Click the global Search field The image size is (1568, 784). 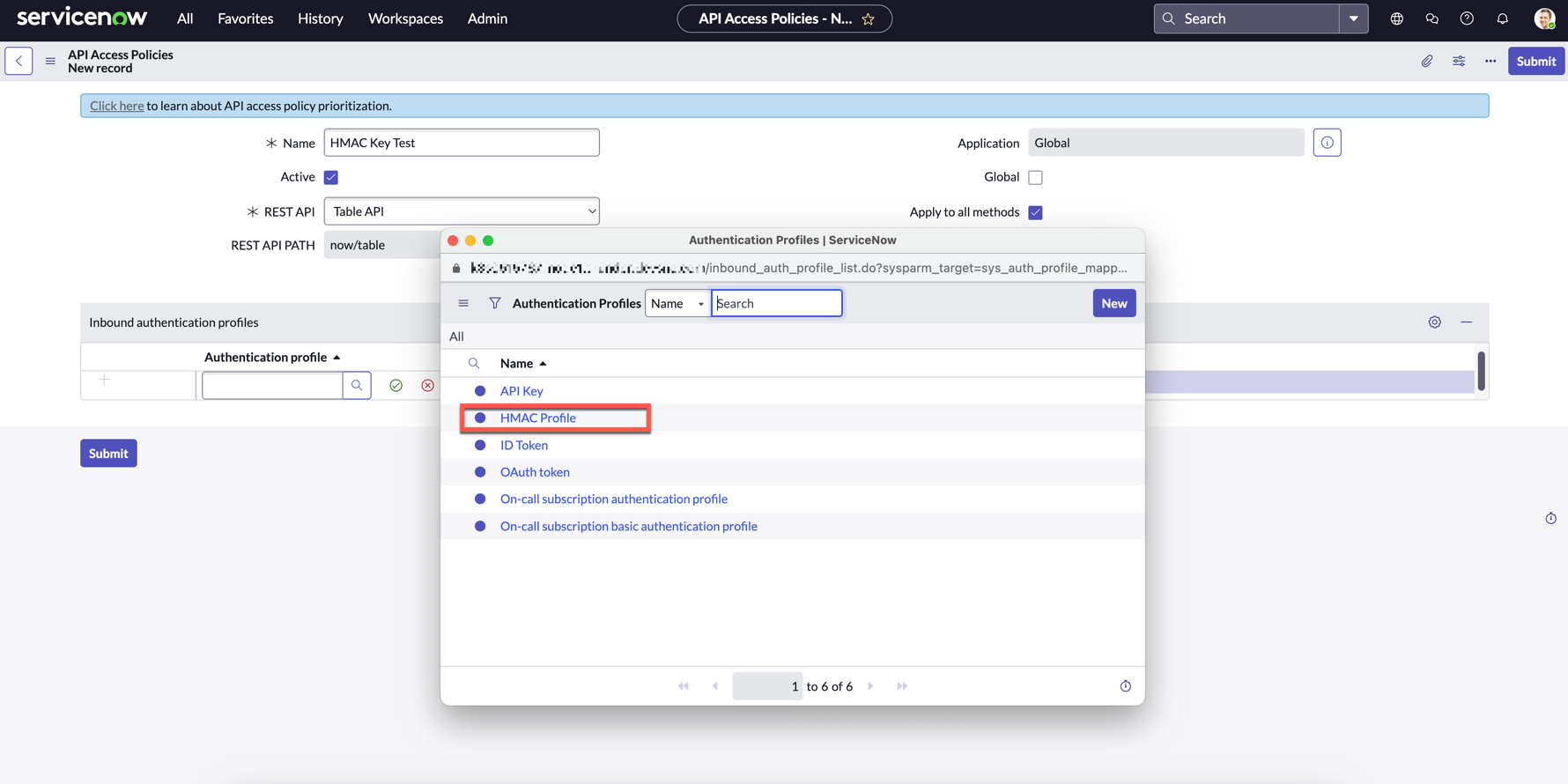(x=1246, y=18)
